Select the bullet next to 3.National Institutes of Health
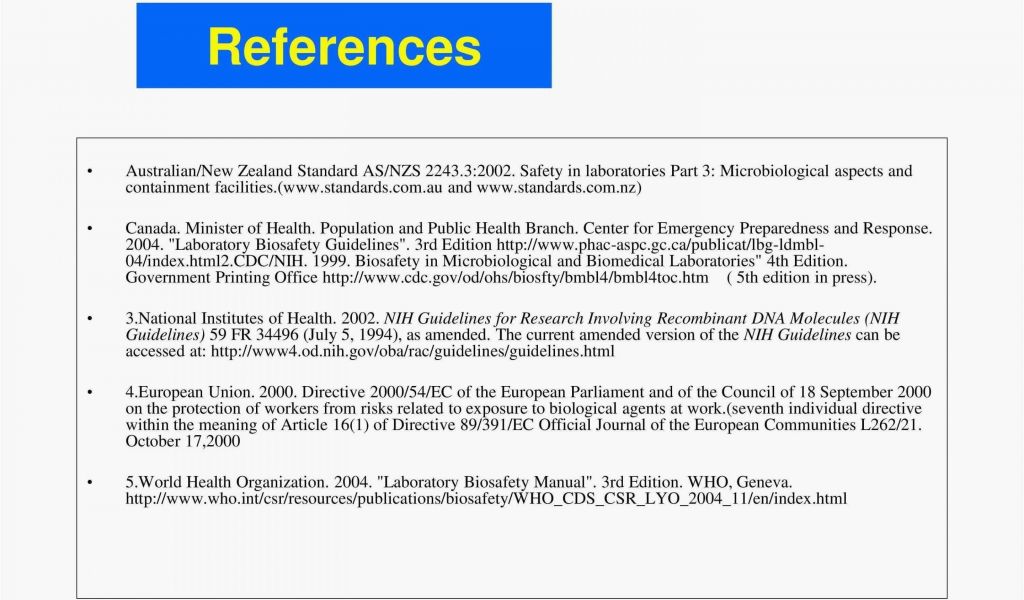Image resolution: width=1024 pixels, height=600 pixels. pos(90,319)
